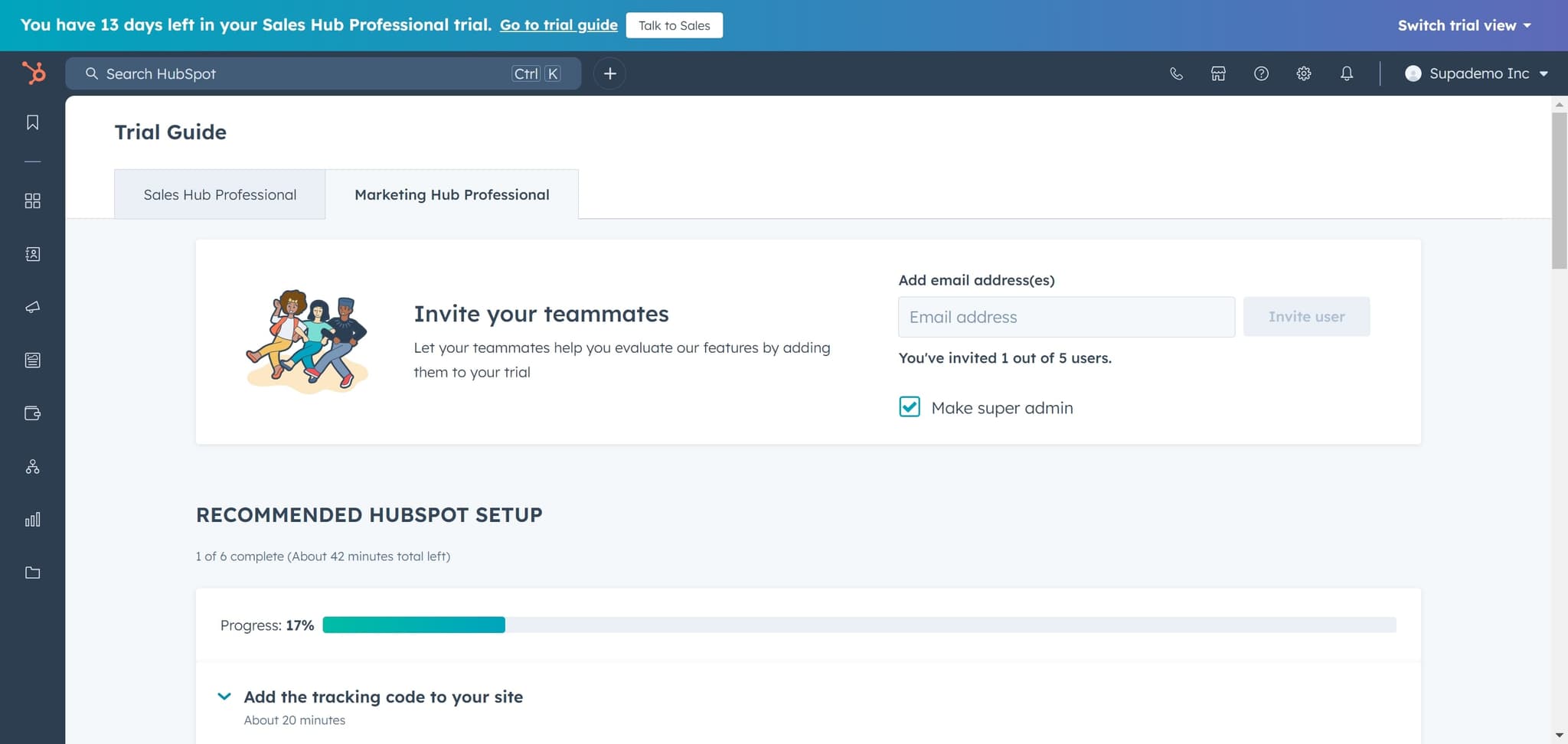Toggle the super admin checkbox off
Viewport: 1568px width, 744px height.
(909, 407)
